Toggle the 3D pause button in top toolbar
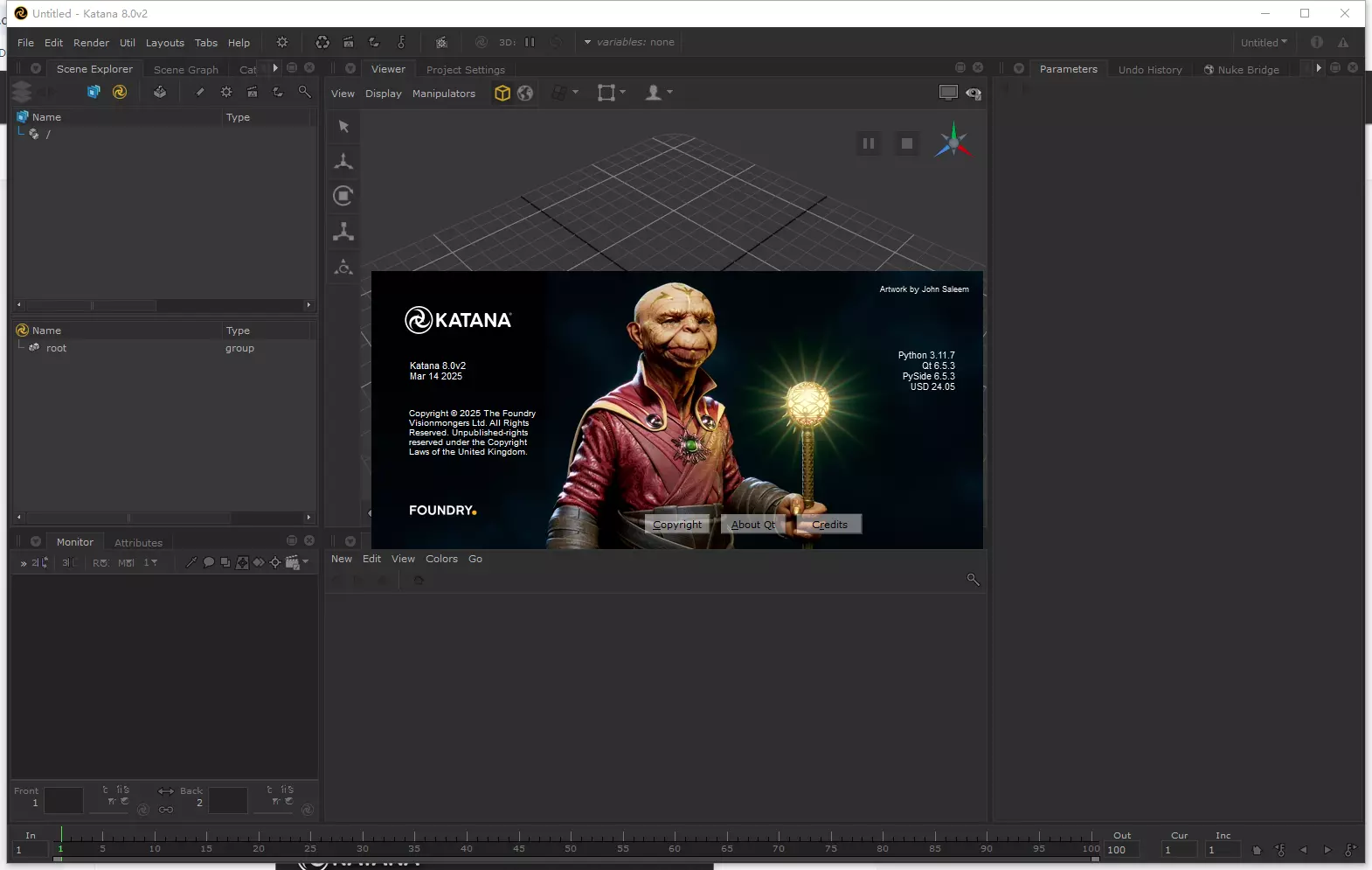1372x870 pixels. 530,42
